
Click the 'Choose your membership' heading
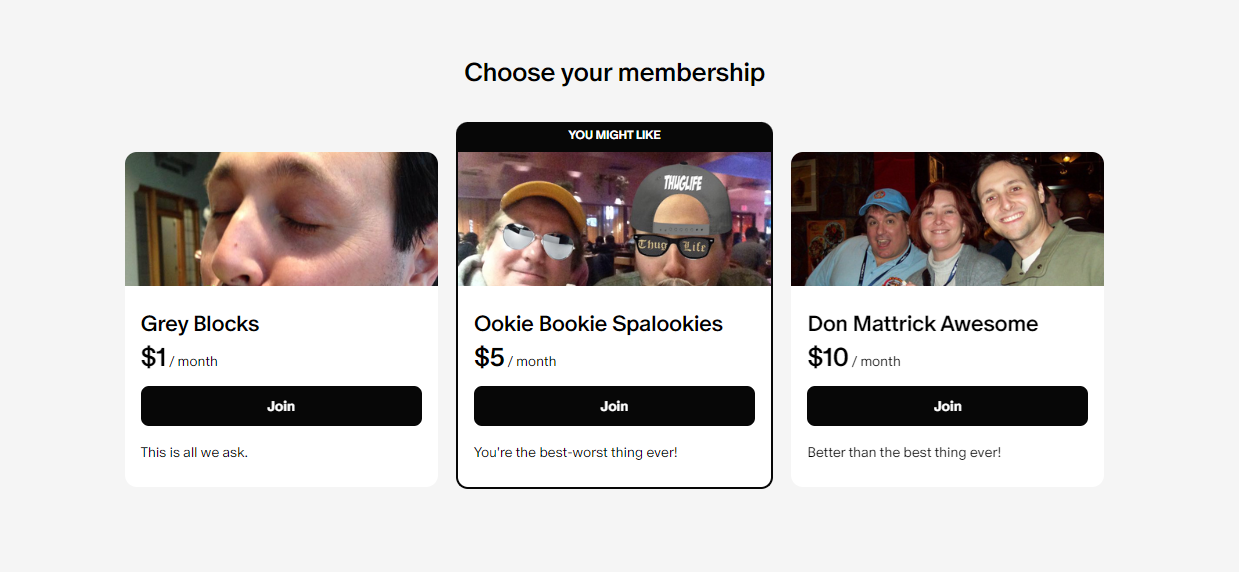point(614,73)
